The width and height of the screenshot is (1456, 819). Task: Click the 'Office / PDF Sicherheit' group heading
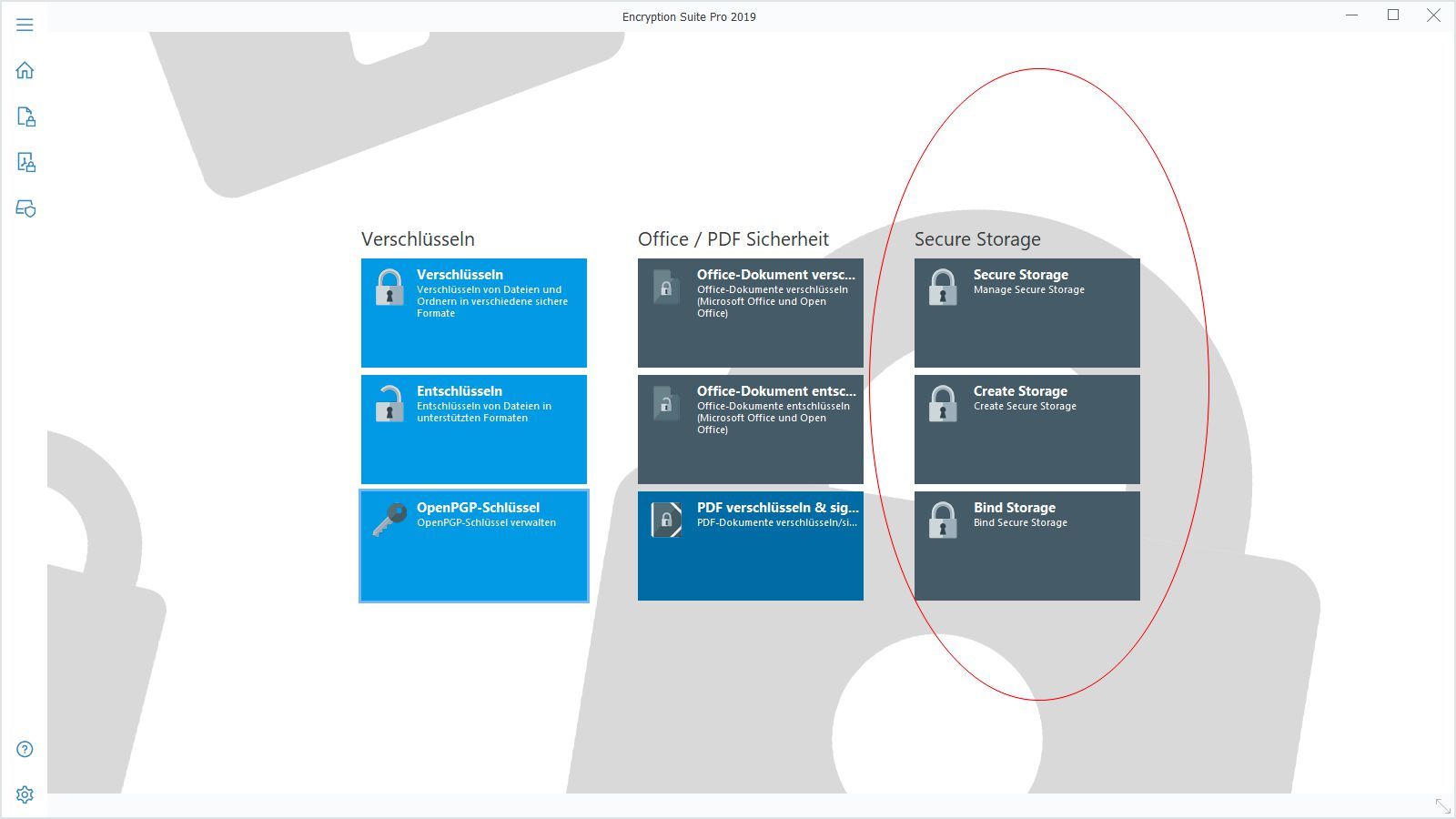click(x=733, y=238)
